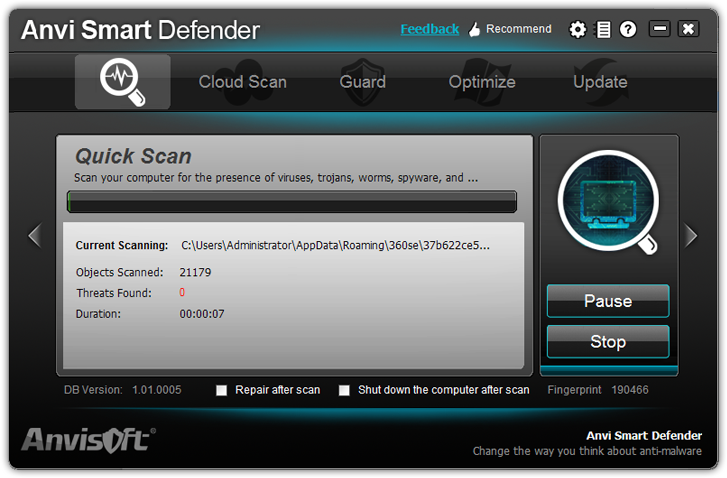Viewport: 727px width, 478px height.
Task: Open the Guard tab
Action: 363,82
